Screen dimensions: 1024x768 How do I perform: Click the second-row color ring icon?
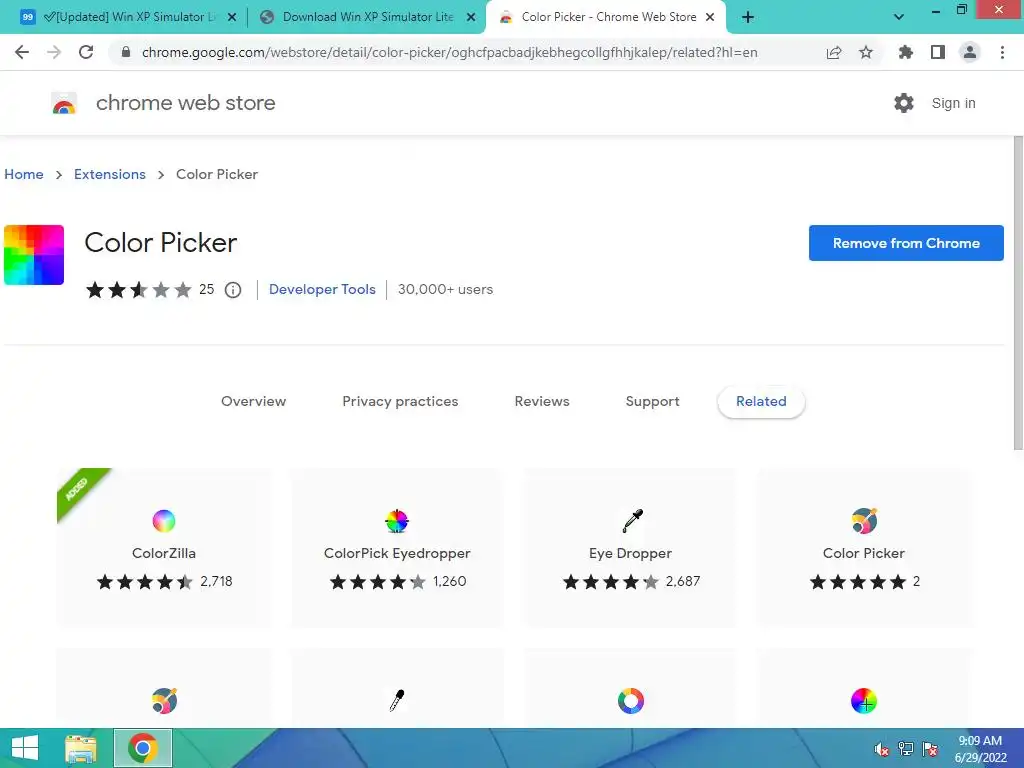(x=631, y=701)
